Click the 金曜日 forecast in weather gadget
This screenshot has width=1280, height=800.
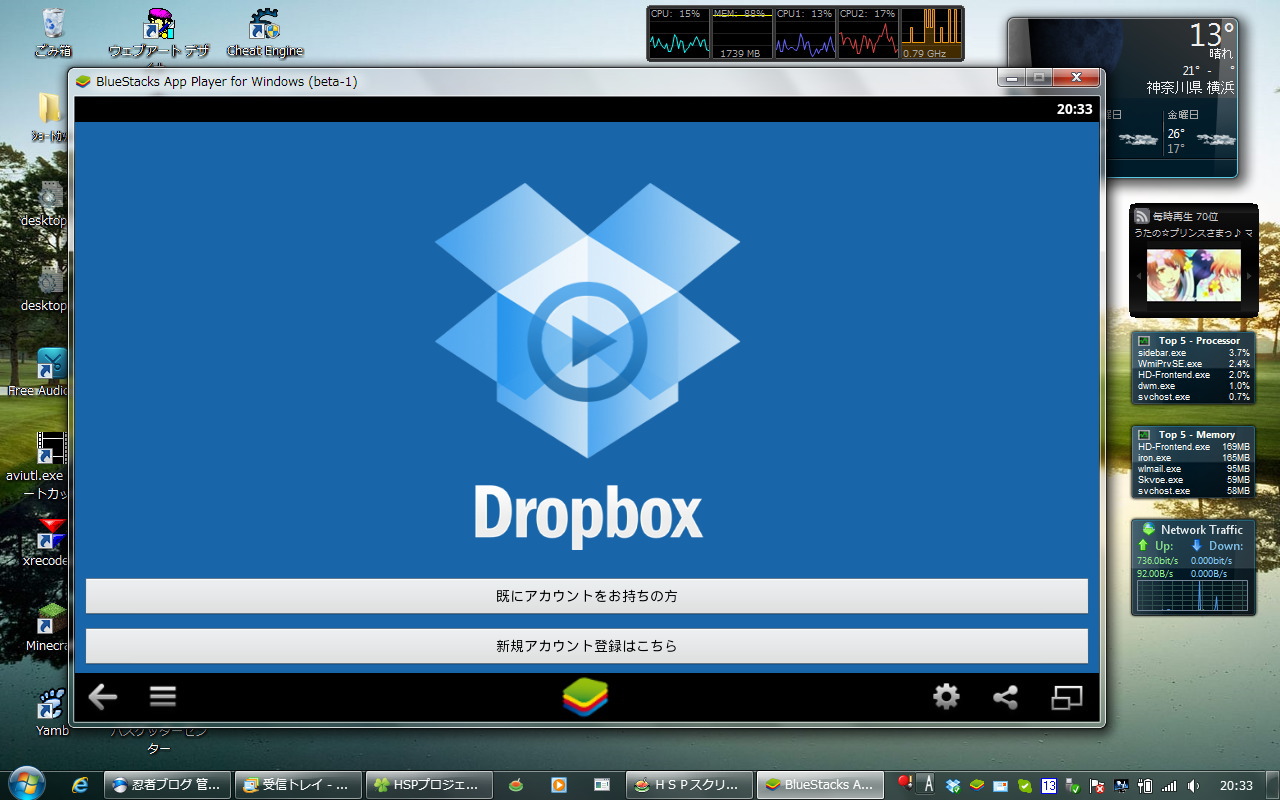pyautogui.click(x=1201, y=132)
